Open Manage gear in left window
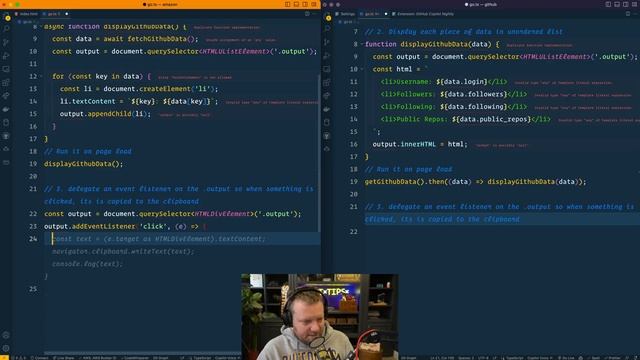The width and height of the screenshot is (640, 360). click(6, 348)
